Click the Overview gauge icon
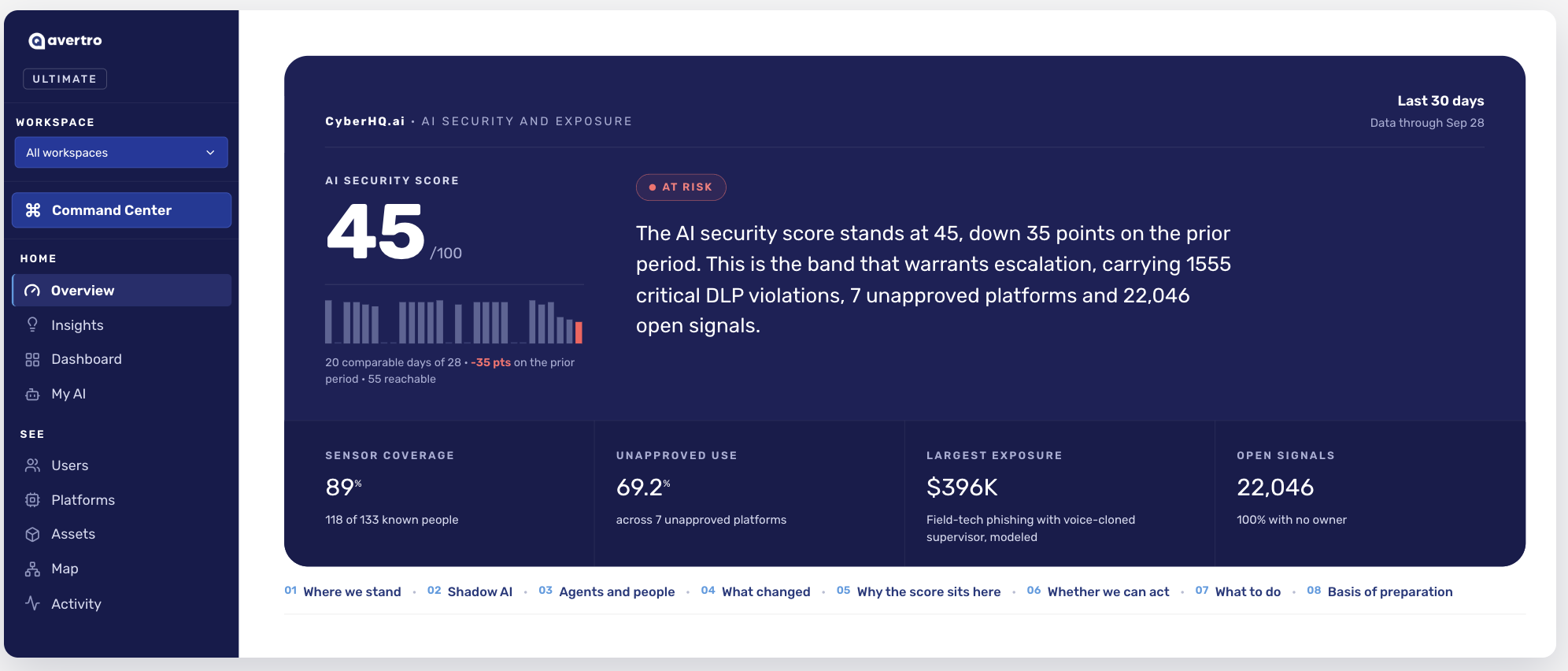Image resolution: width=1568 pixels, height=671 pixels. point(32,291)
